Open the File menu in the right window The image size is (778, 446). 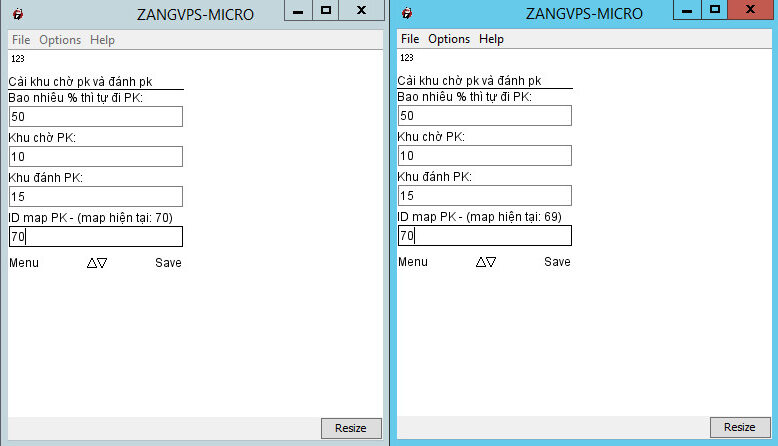pos(410,39)
